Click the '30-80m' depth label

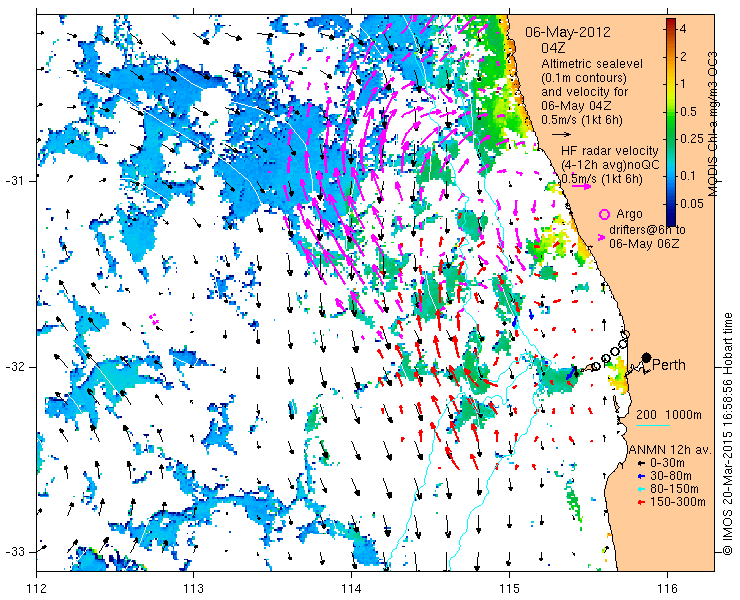pos(671,476)
